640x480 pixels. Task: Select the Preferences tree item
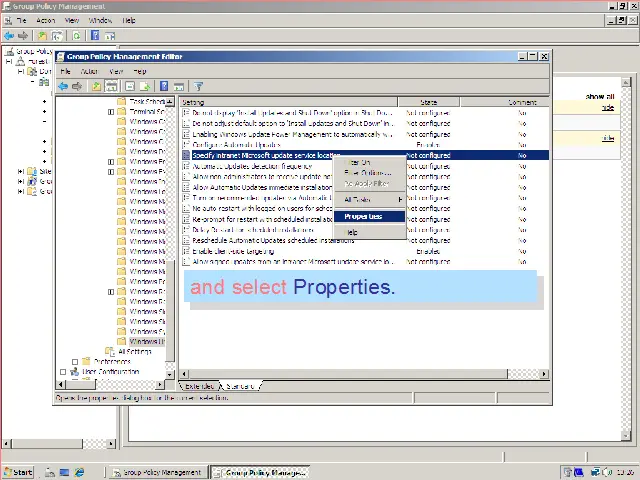point(112,362)
